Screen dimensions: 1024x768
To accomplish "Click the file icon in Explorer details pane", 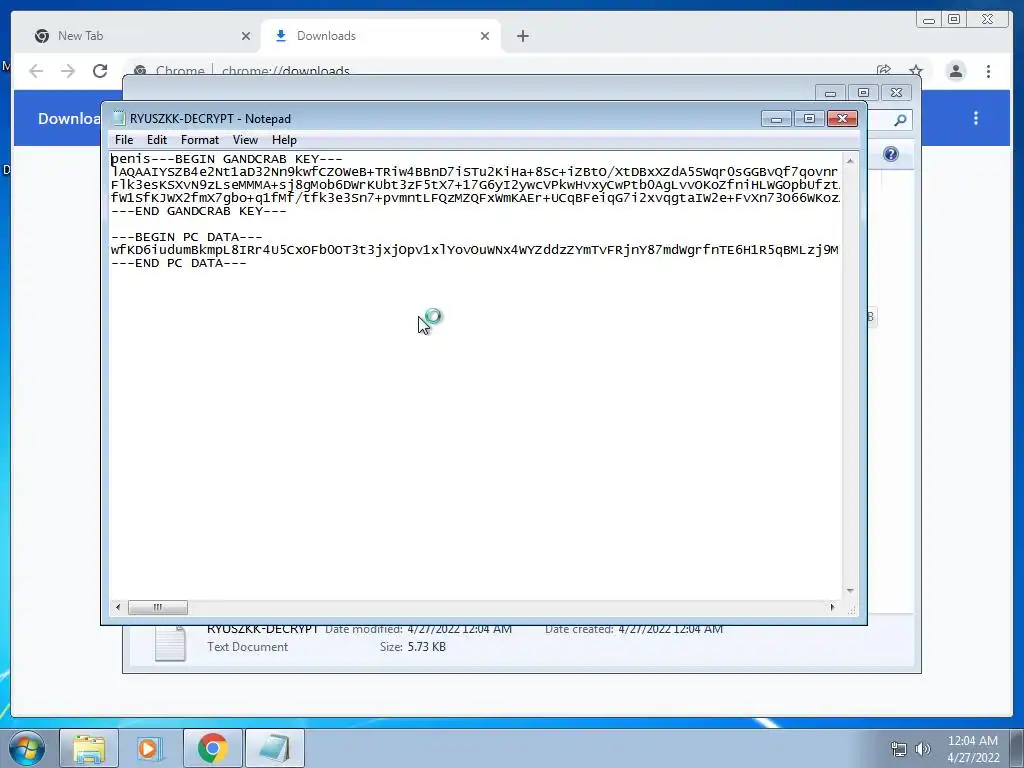I will pyautogui.click(x=170, y=643).
